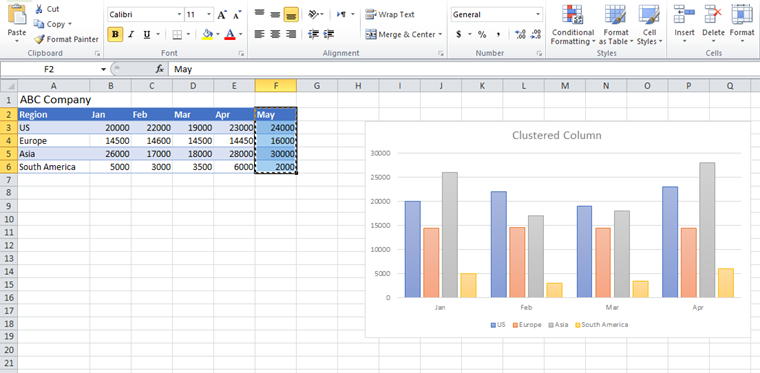Center text horizontally
The height and width of the screenshot is (373, 760).
(275, 34)
